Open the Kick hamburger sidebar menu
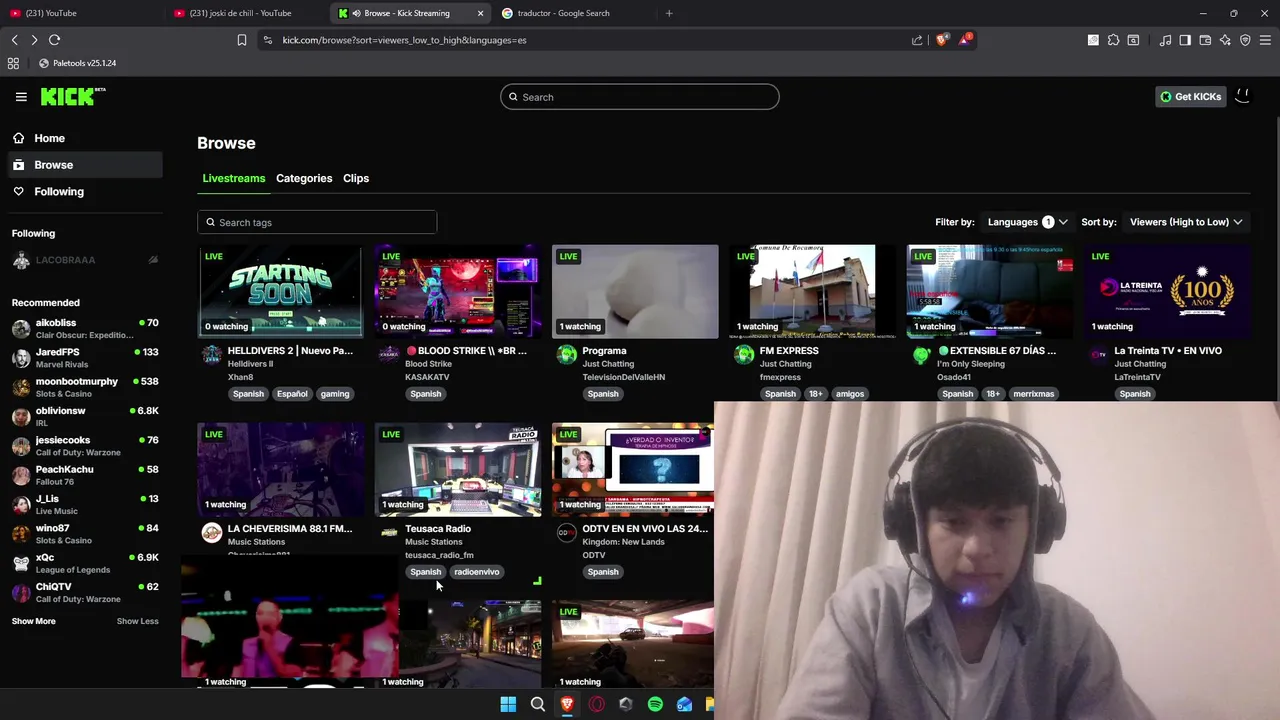 (21, 97)
